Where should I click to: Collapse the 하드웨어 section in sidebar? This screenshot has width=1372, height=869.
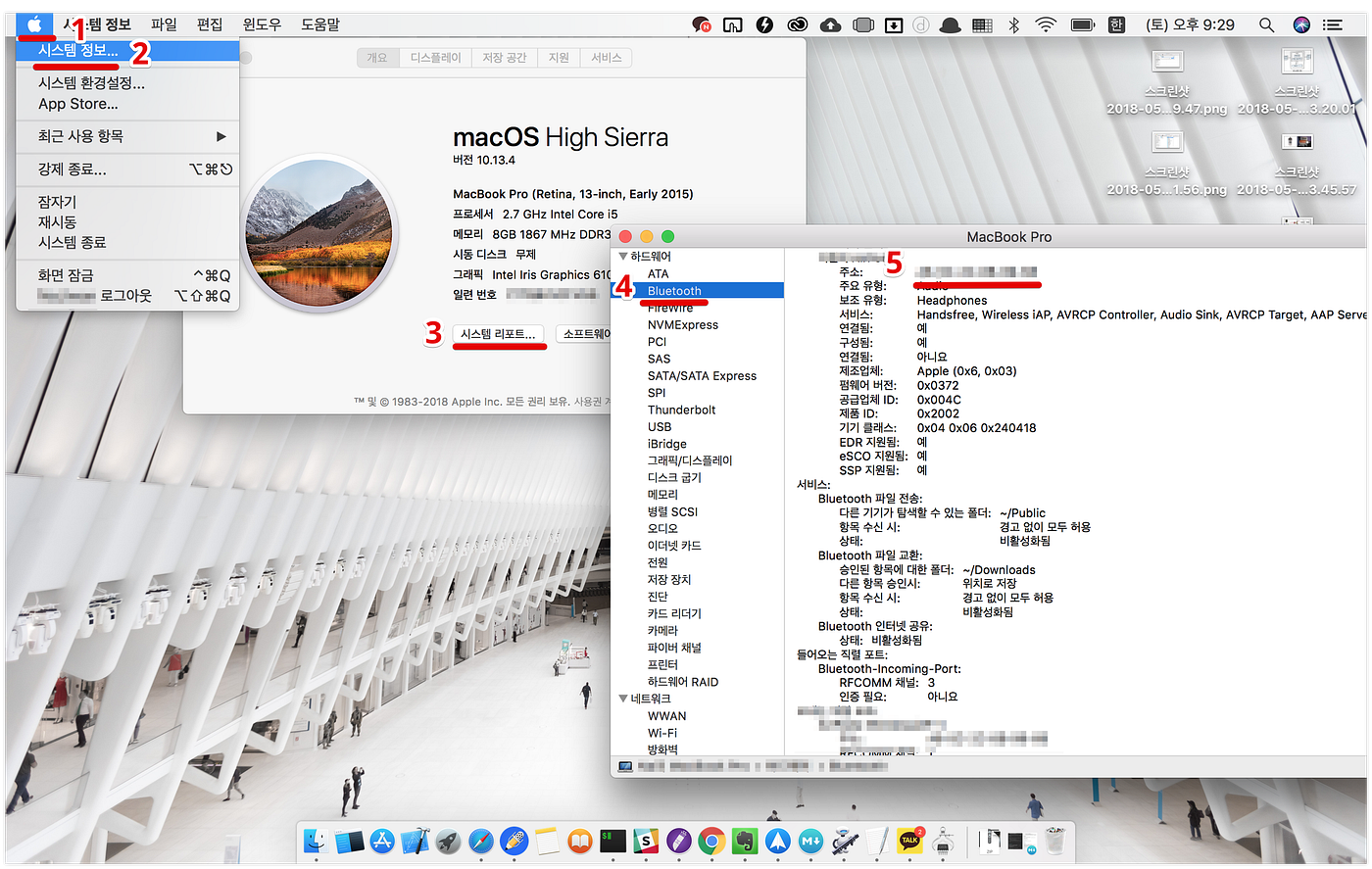(x=623, y=257)
